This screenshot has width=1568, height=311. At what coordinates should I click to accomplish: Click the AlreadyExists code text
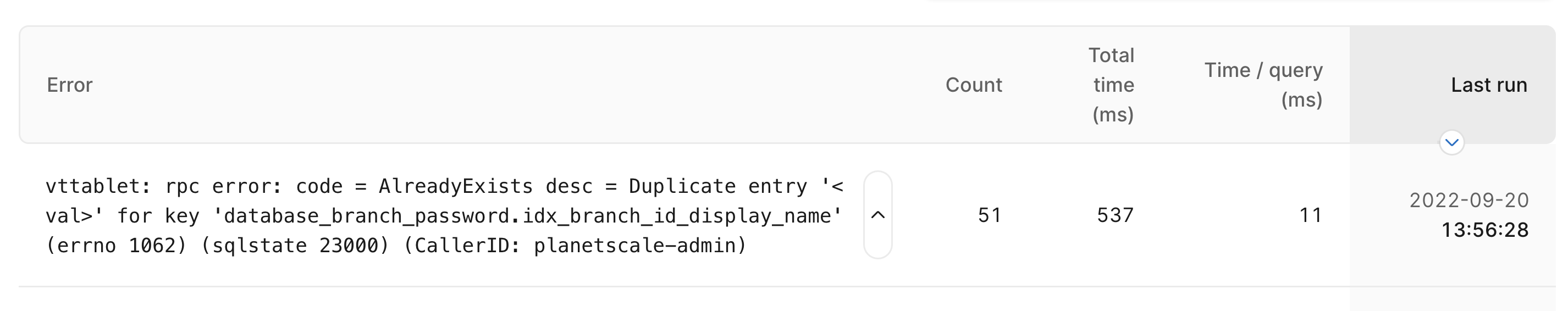pos(455,186)
